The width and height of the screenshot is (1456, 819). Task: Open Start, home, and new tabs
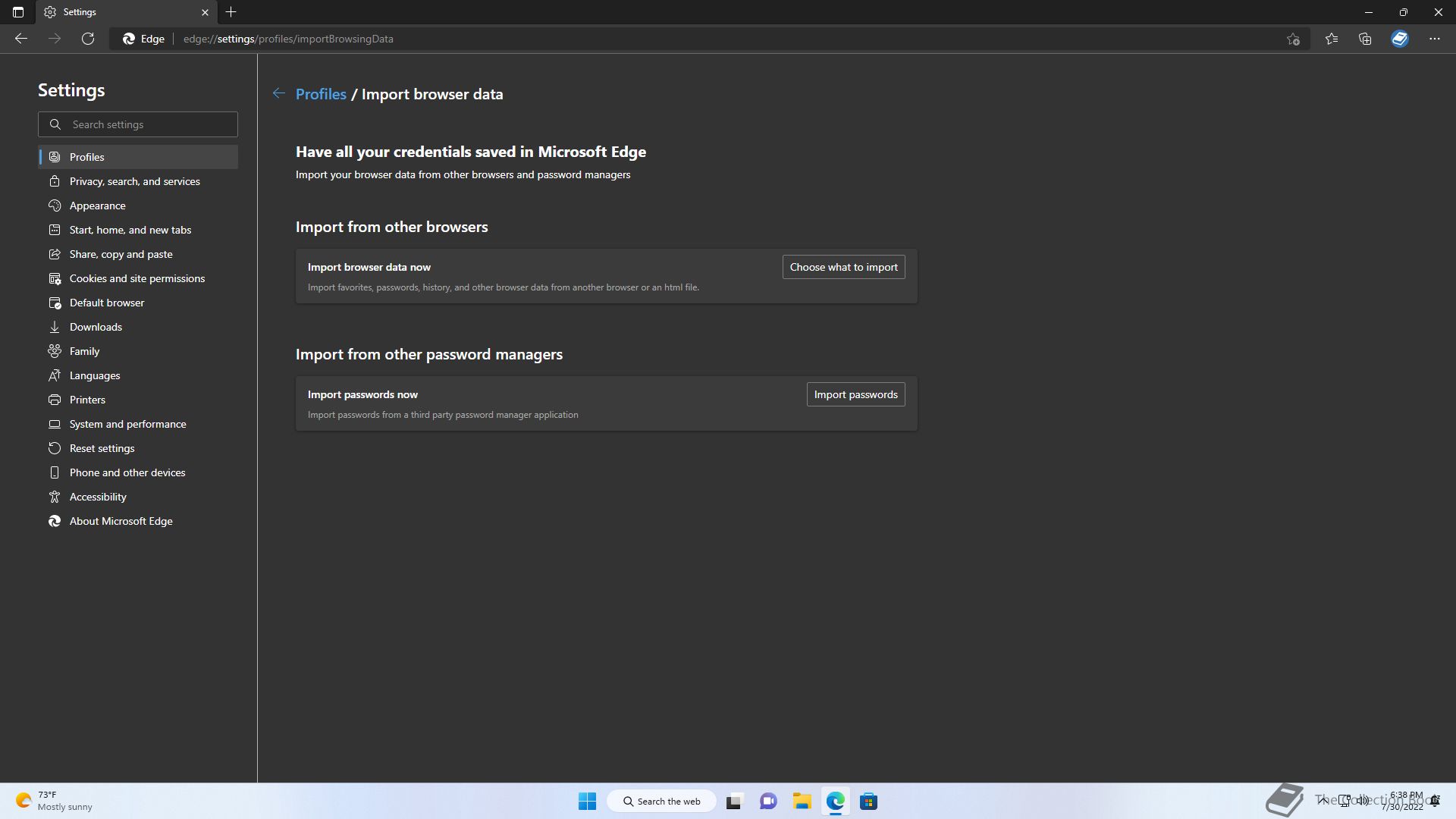tap(138, 230)
